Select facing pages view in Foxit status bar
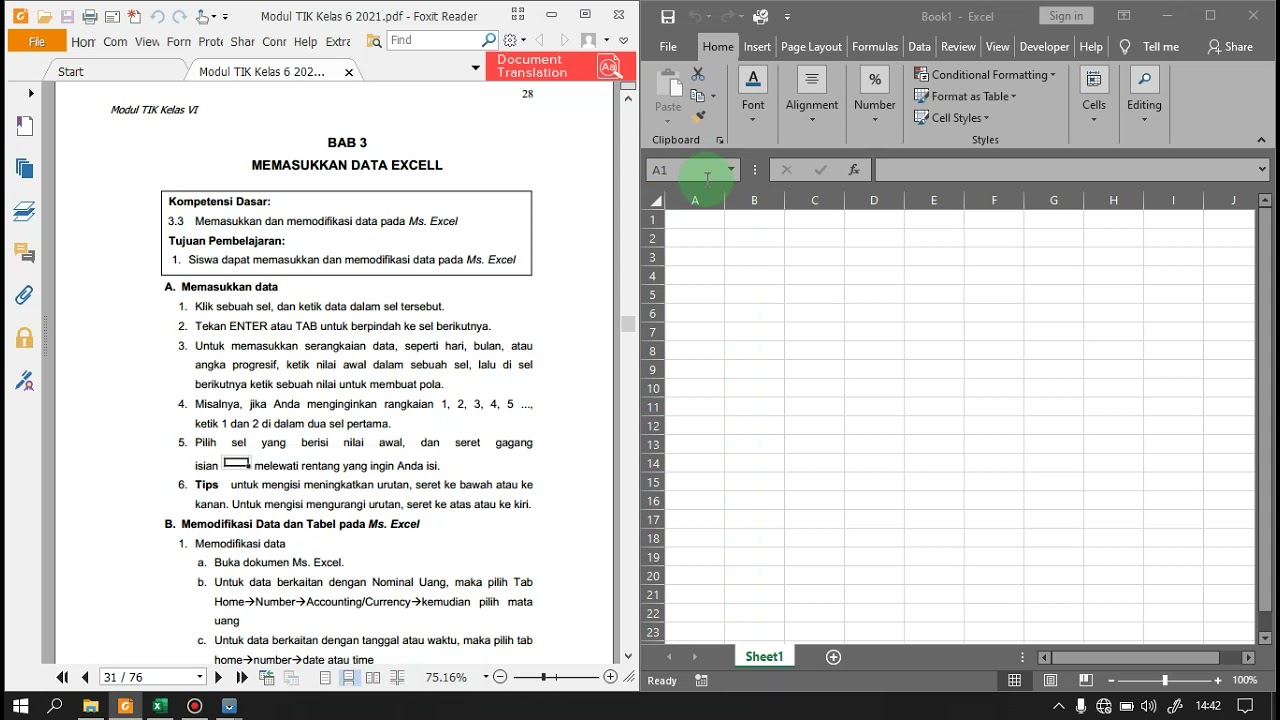 tap(373, 677)
